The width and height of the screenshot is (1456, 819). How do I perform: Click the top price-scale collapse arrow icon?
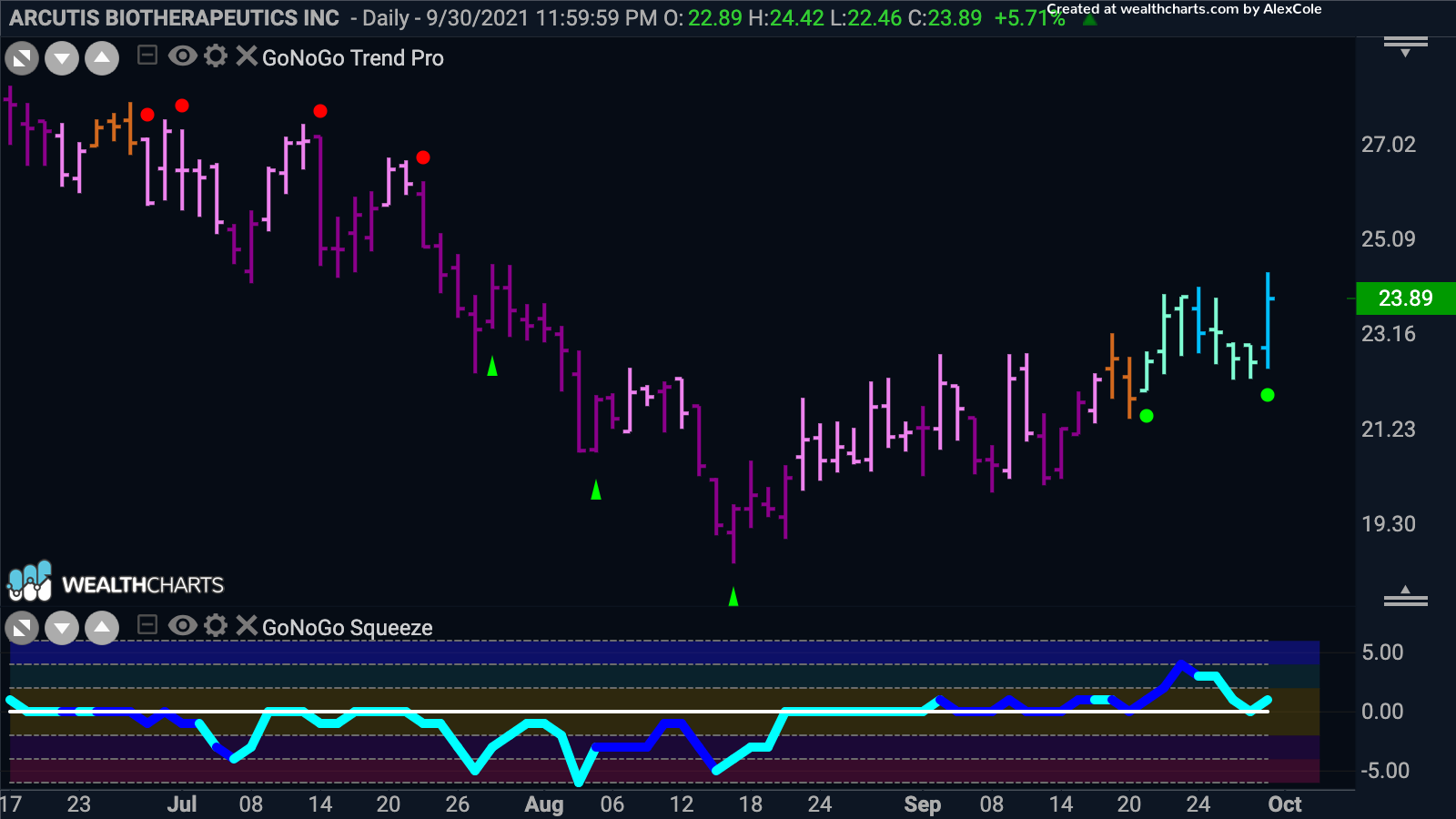1406,46
